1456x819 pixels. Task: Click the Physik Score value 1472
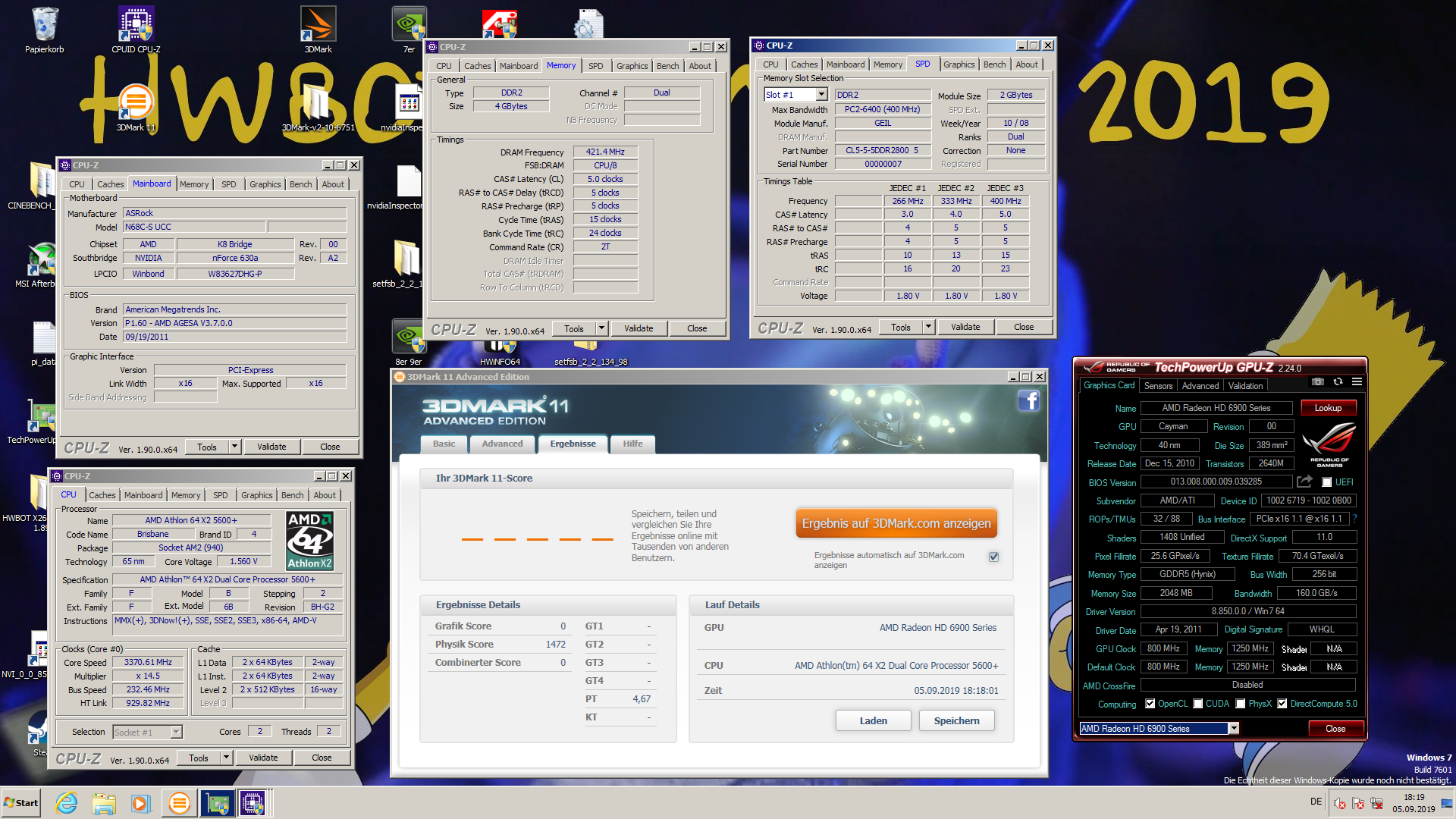pos(555,644)
